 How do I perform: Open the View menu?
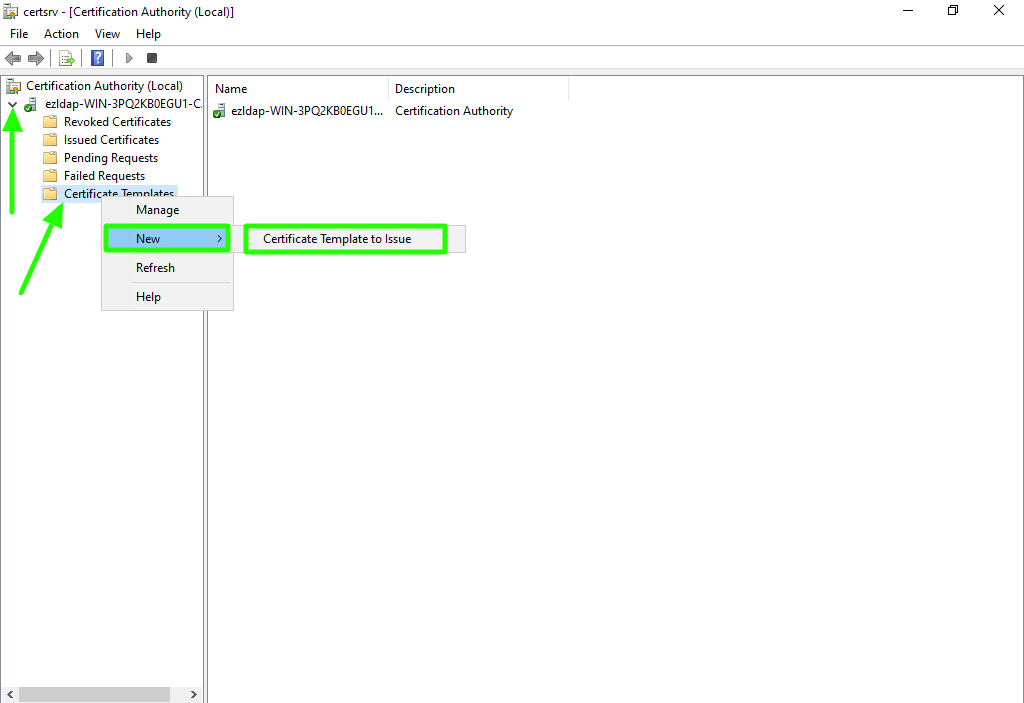point(107,34)
